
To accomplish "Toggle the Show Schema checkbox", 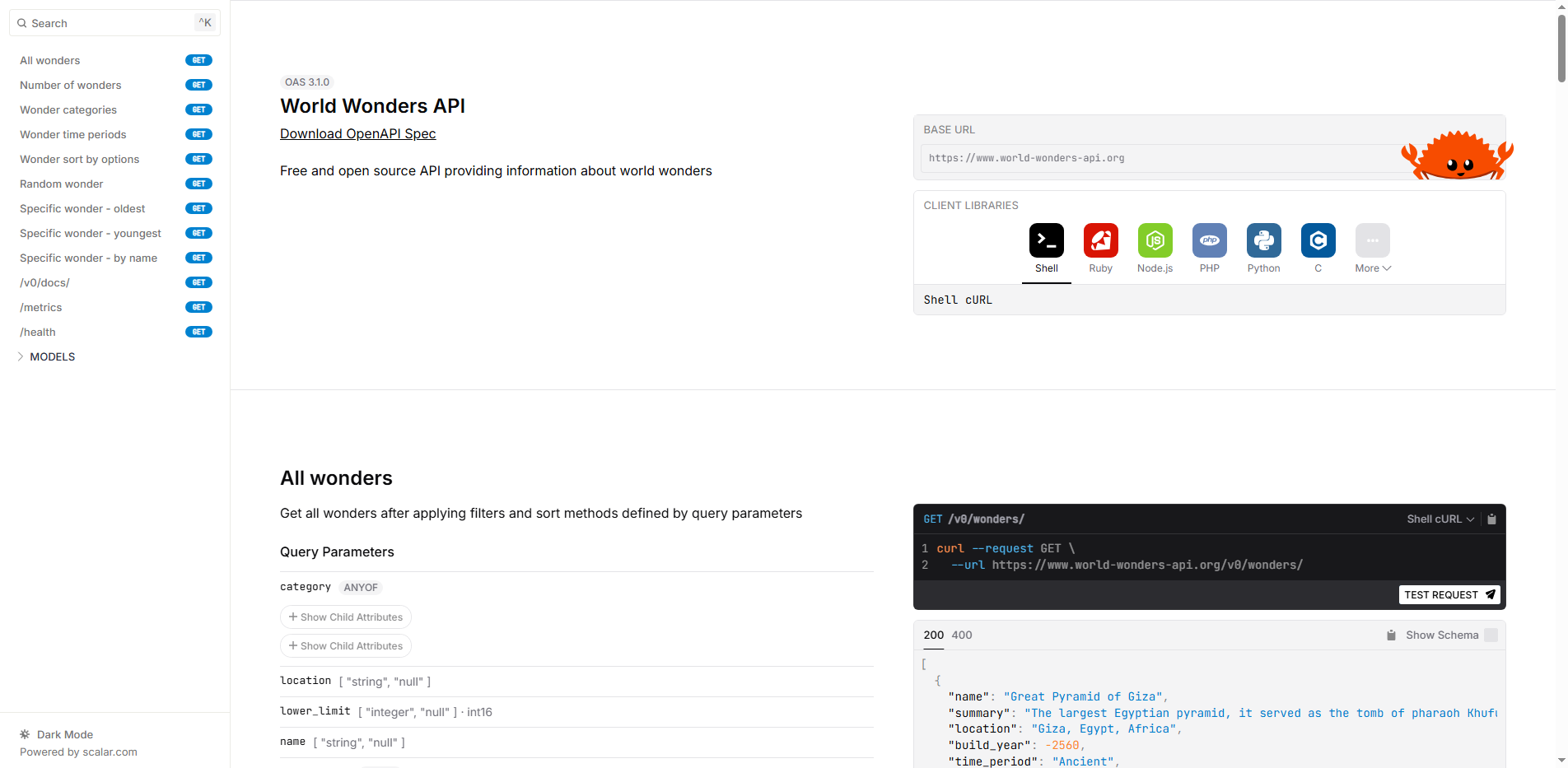I will 1491,635.
